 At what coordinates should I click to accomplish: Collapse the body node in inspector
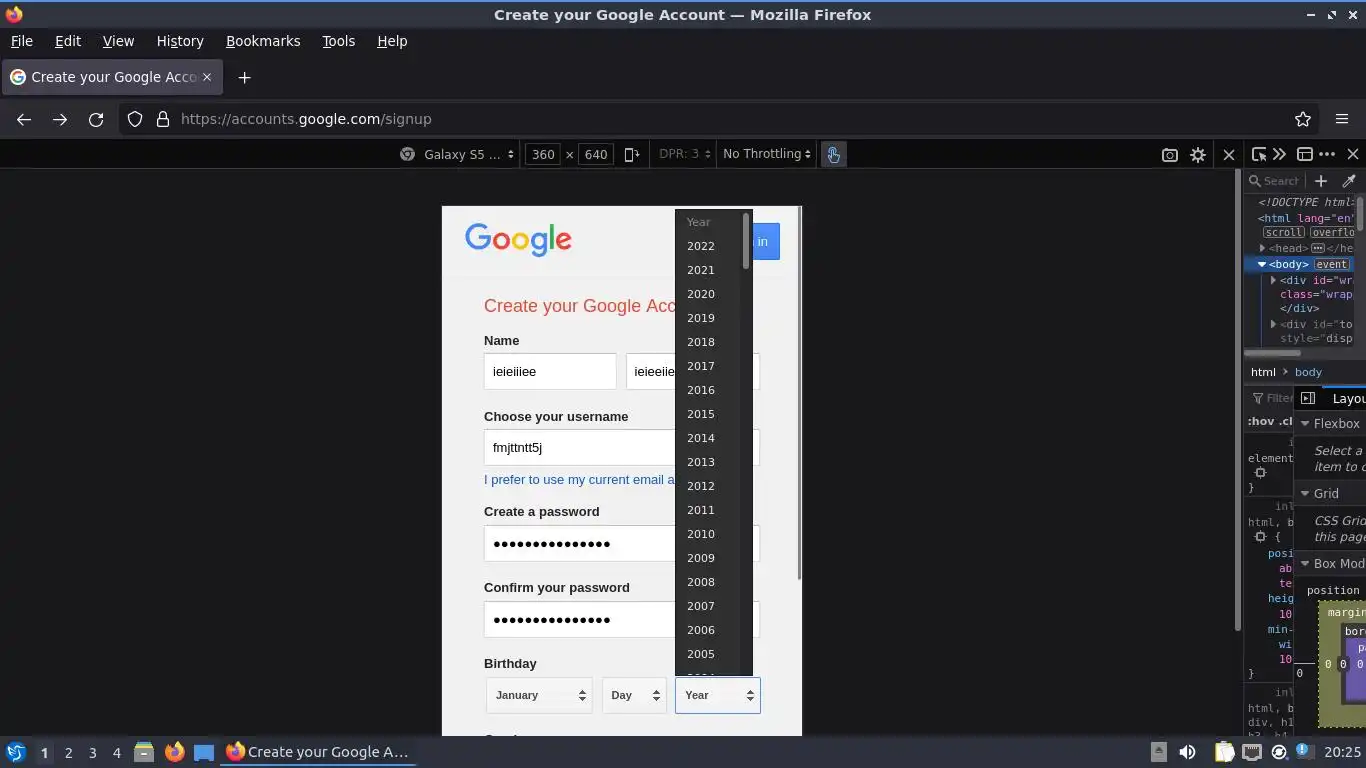pos(1262,264)
